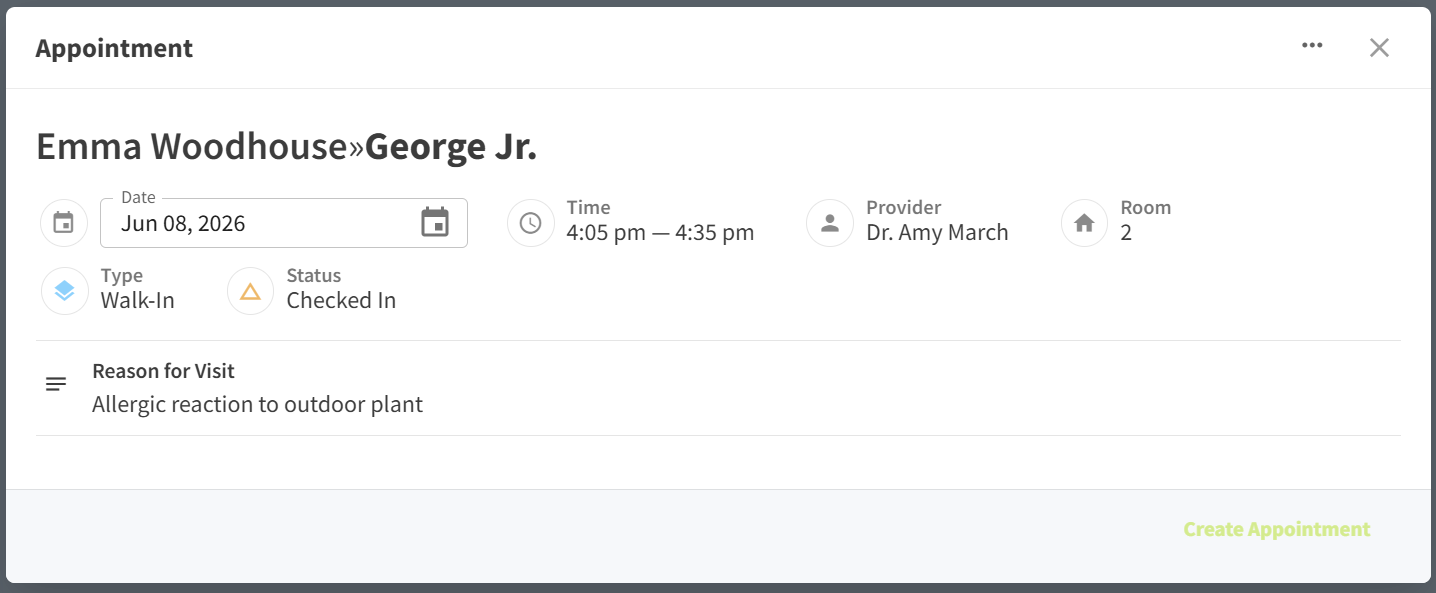Click the triangle icon beside Status
The width and height of the screenshot is (1436, 593).
point(250,291)
